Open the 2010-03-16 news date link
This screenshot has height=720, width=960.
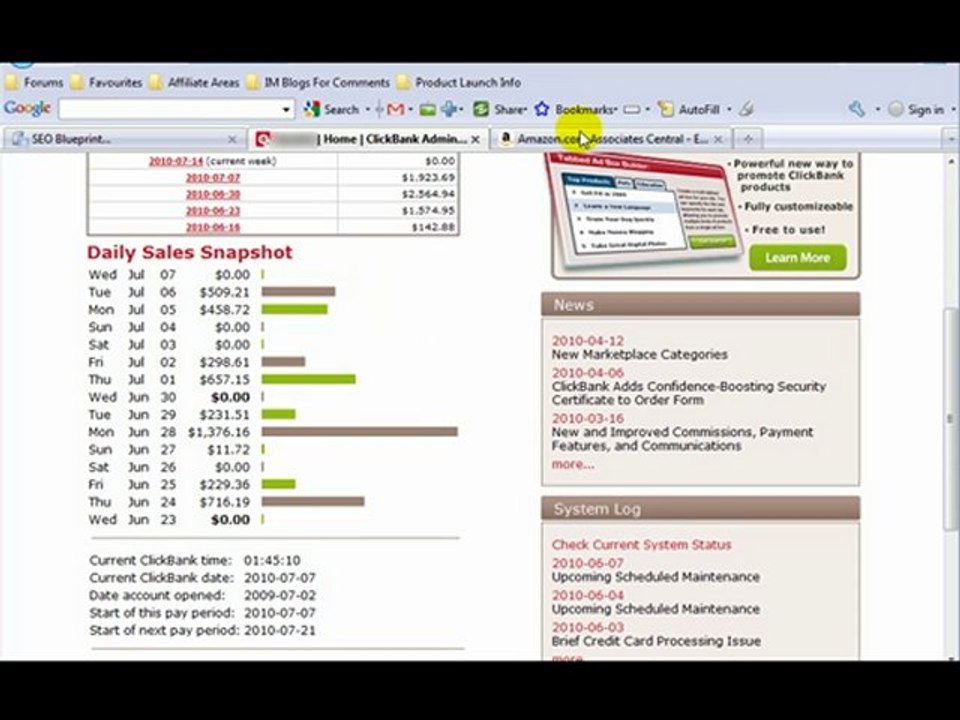coord(588,418)
